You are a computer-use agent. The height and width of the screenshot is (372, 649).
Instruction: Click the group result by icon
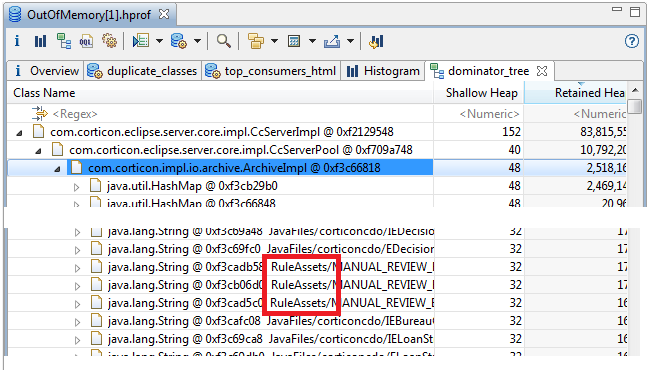pos(255,41)
